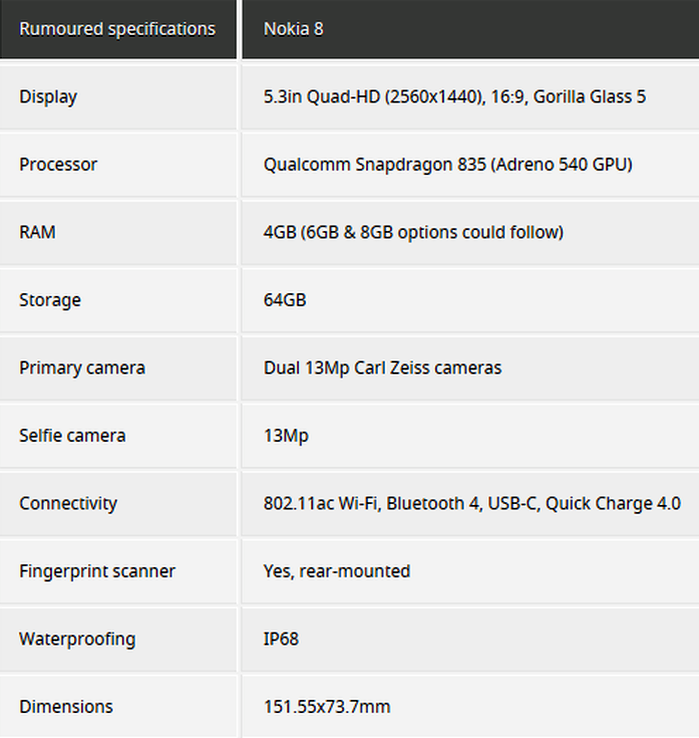The height and width of the screenshot is (738, 699).
Task: Click the IP68 waterproofing value
Action: point(281,639)
